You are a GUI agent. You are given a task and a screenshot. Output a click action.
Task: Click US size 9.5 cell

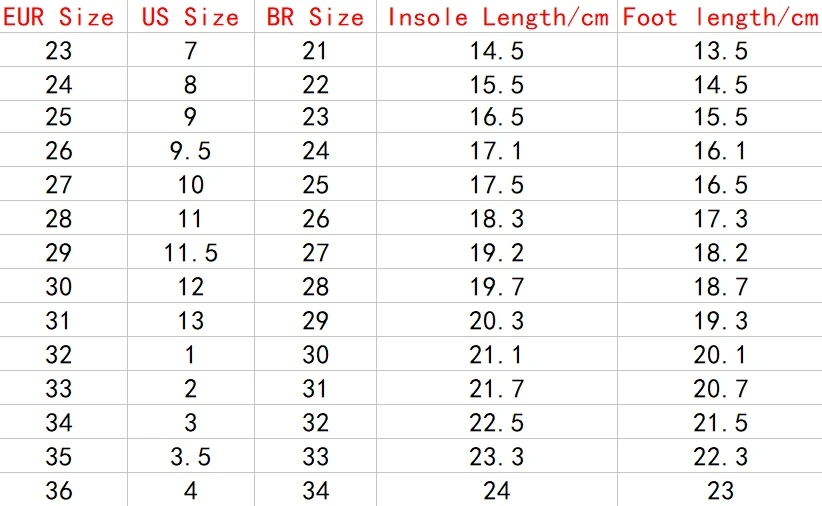click(x=191, y=150)
